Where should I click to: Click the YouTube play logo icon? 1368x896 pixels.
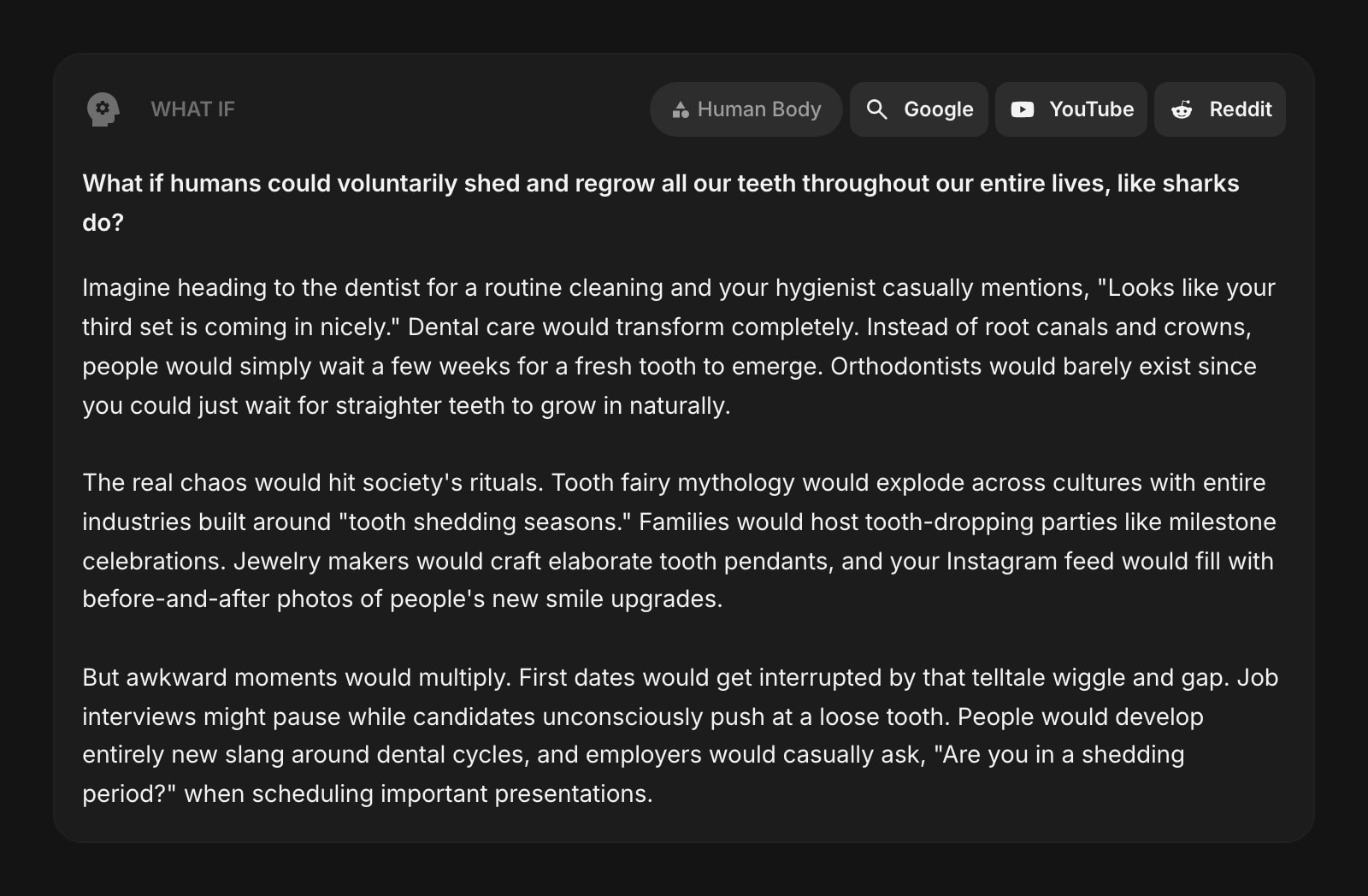click(1023, 109)
